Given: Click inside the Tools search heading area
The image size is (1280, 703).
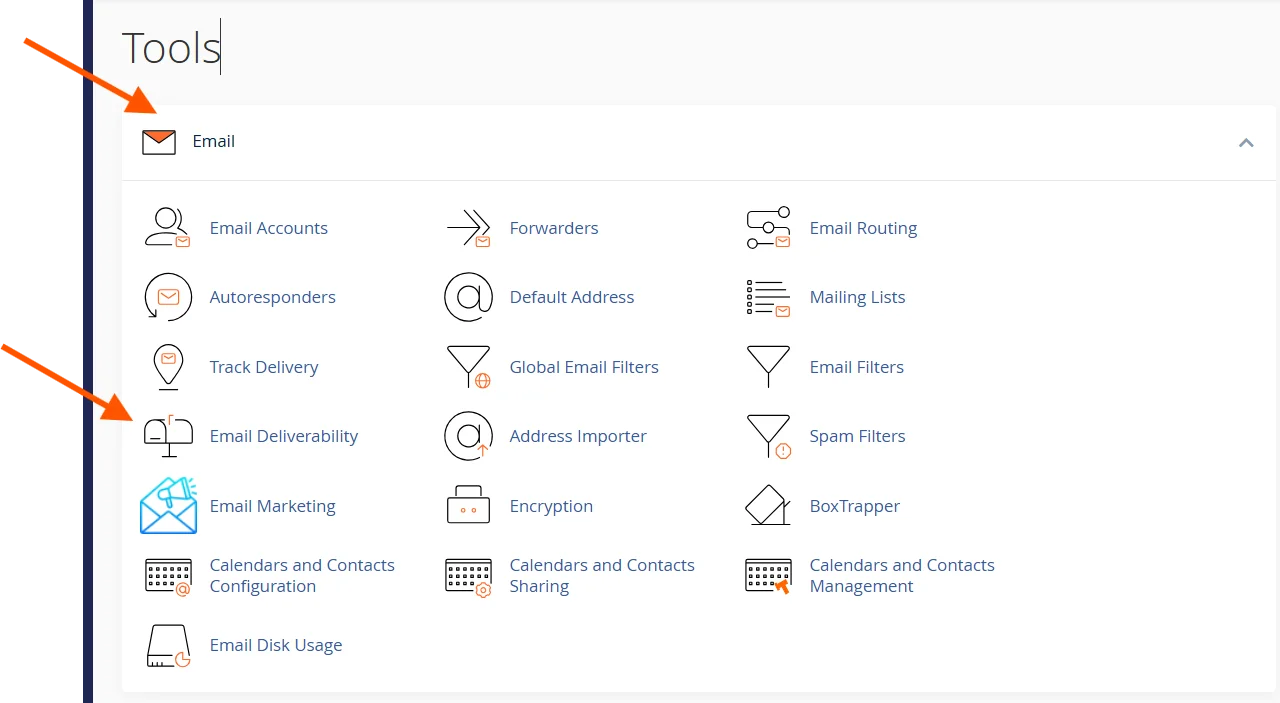Looking at the screenshot, I should click(172, 47).
